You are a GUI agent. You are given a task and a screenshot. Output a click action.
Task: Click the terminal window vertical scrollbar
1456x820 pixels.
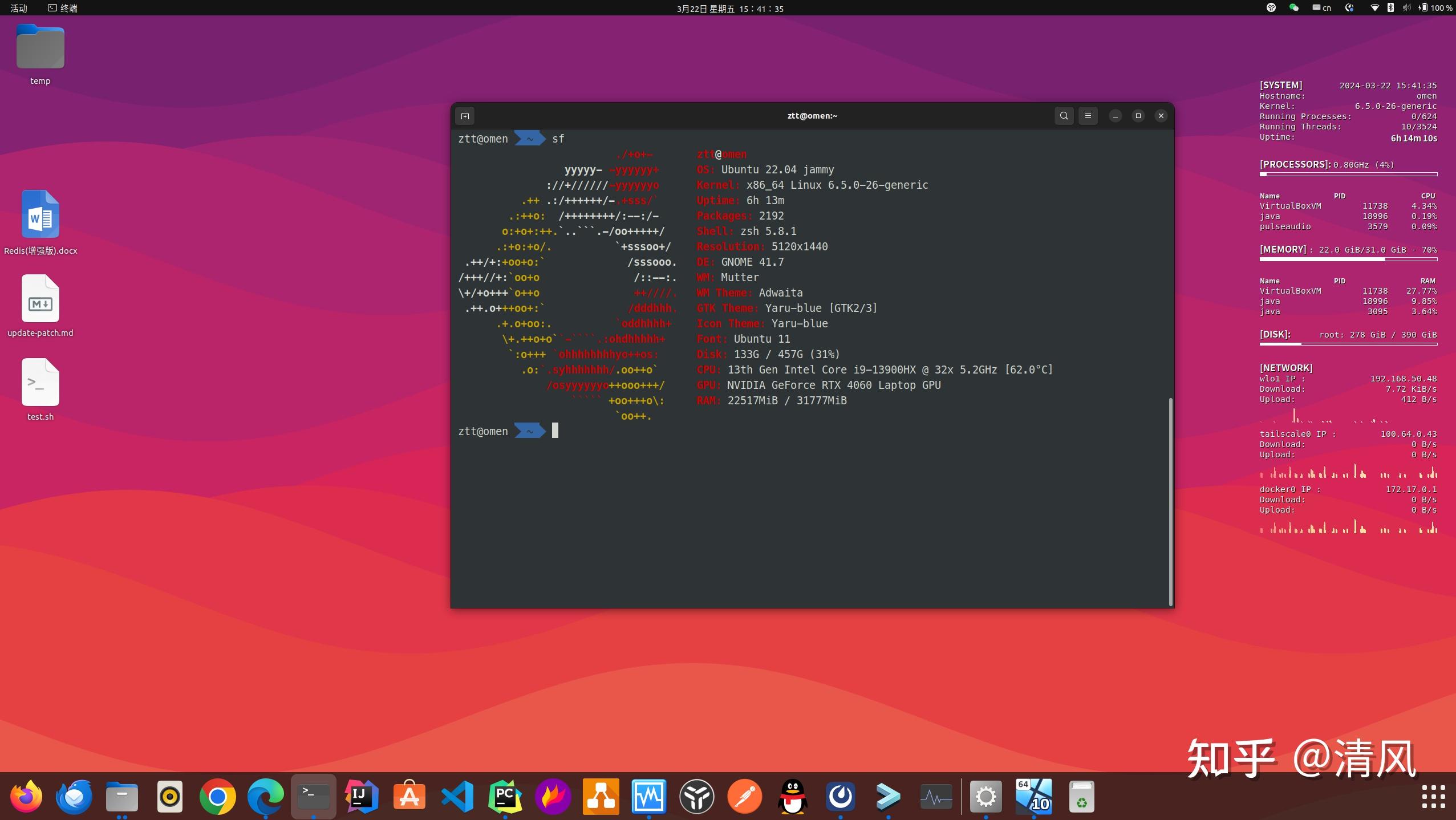tap(1170, 502)
